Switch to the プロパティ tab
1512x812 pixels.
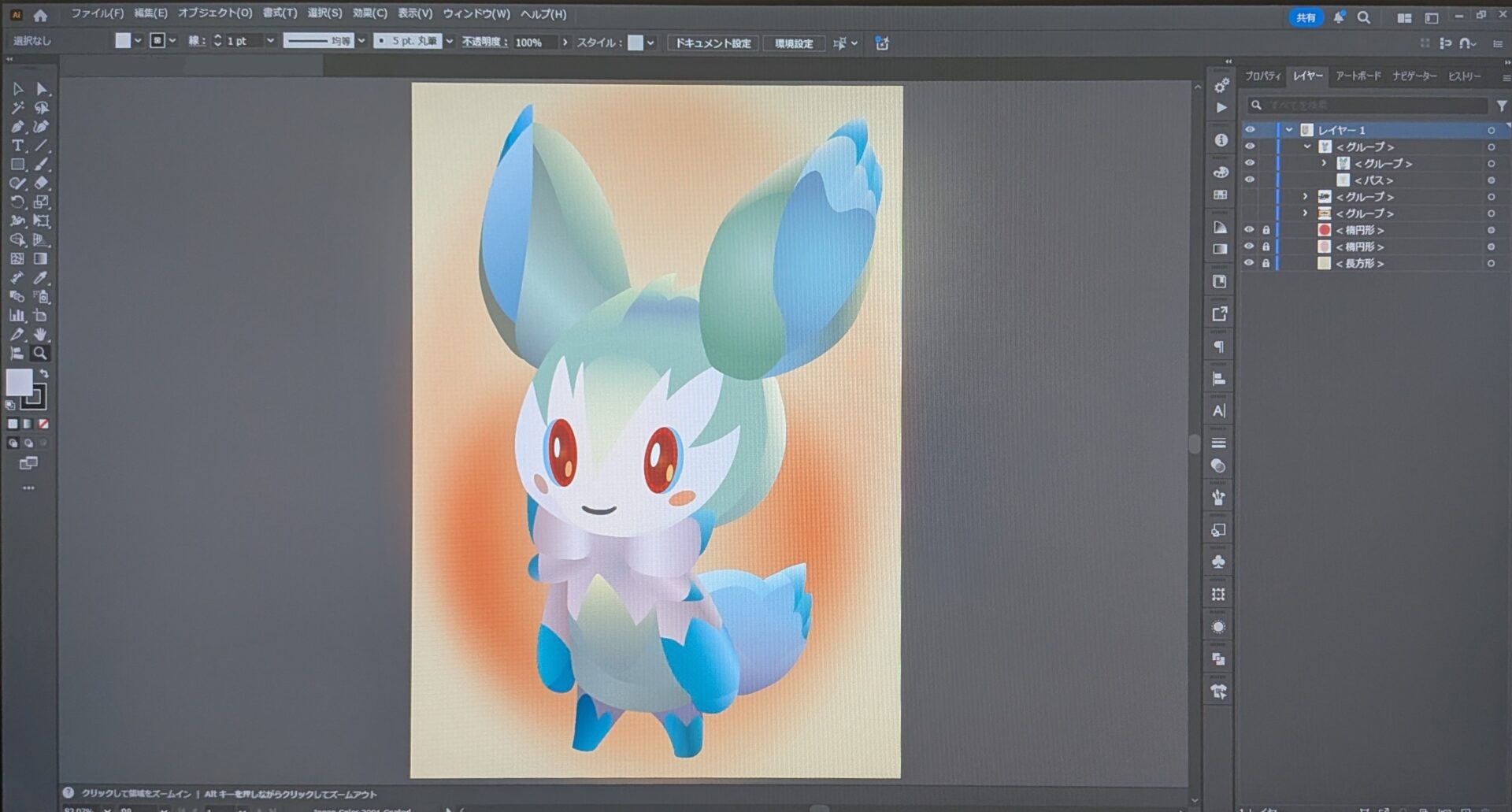click(x=1262, y=76)
